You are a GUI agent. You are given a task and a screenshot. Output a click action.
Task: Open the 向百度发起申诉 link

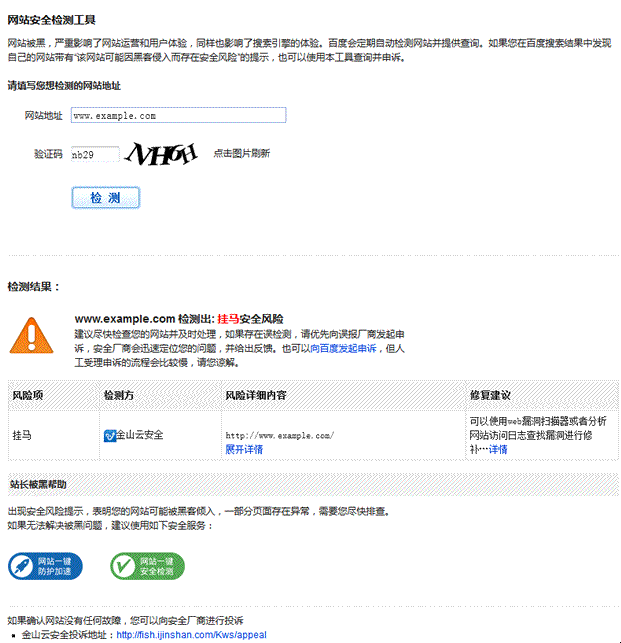pos(343,349)
